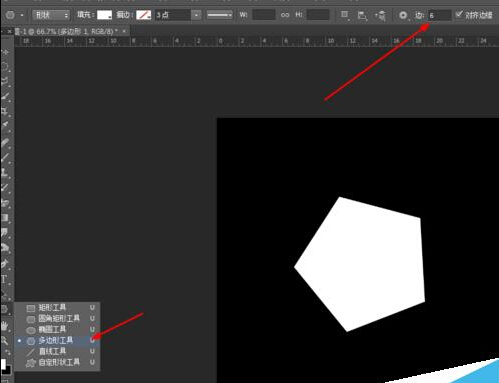Click the polygon tool preset icon
The image size is (499, 383).
(x=10, y=15)
